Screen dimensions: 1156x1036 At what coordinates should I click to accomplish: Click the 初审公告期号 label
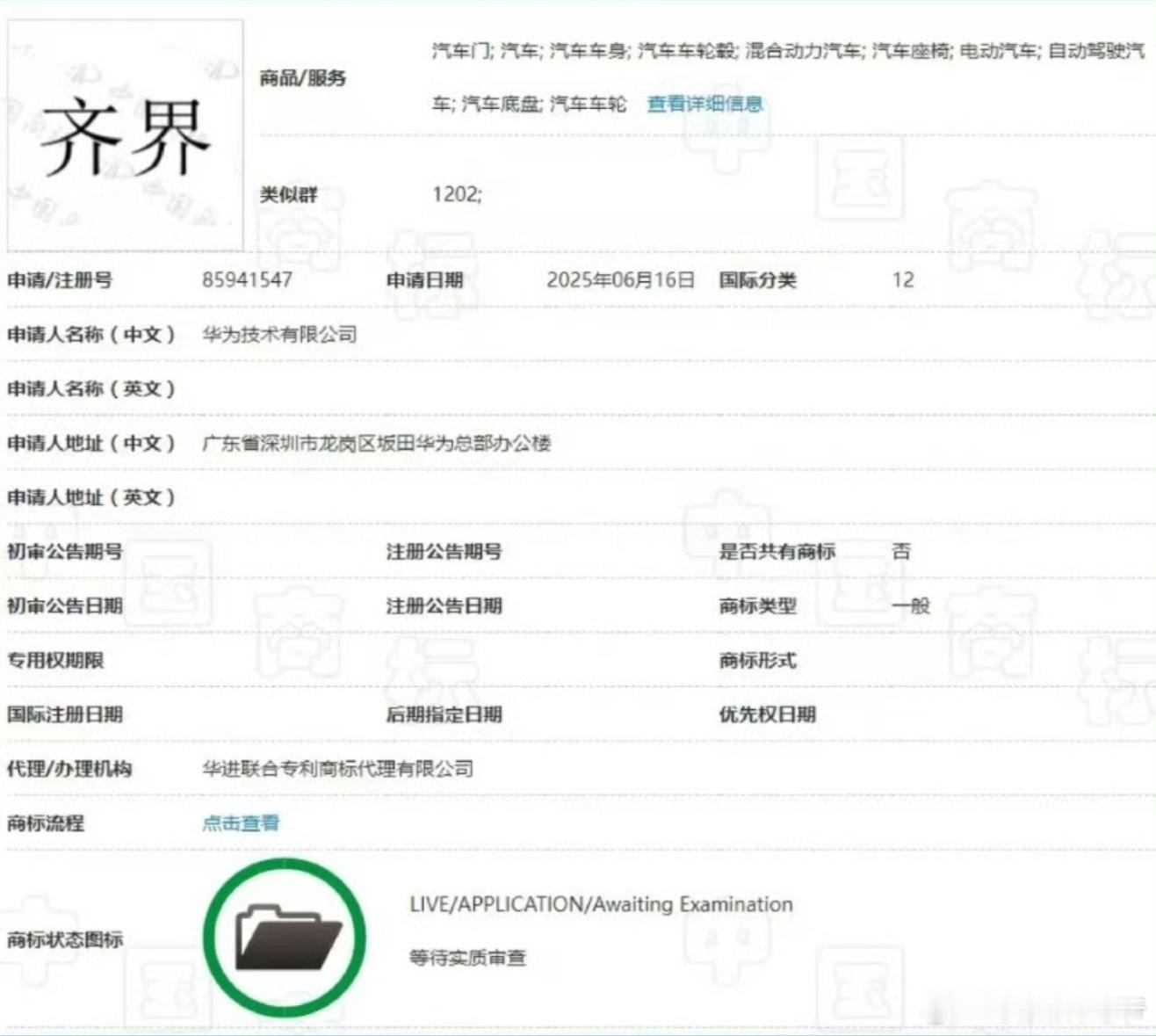pyautogui.click(x=65, y=551)
